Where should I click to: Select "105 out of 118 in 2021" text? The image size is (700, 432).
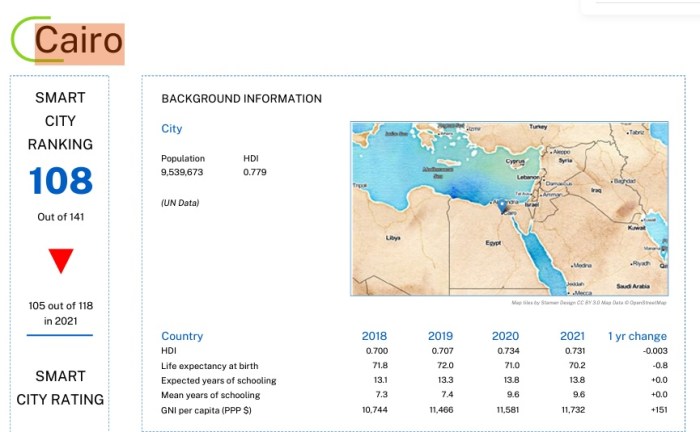click(x=61, y=313)
